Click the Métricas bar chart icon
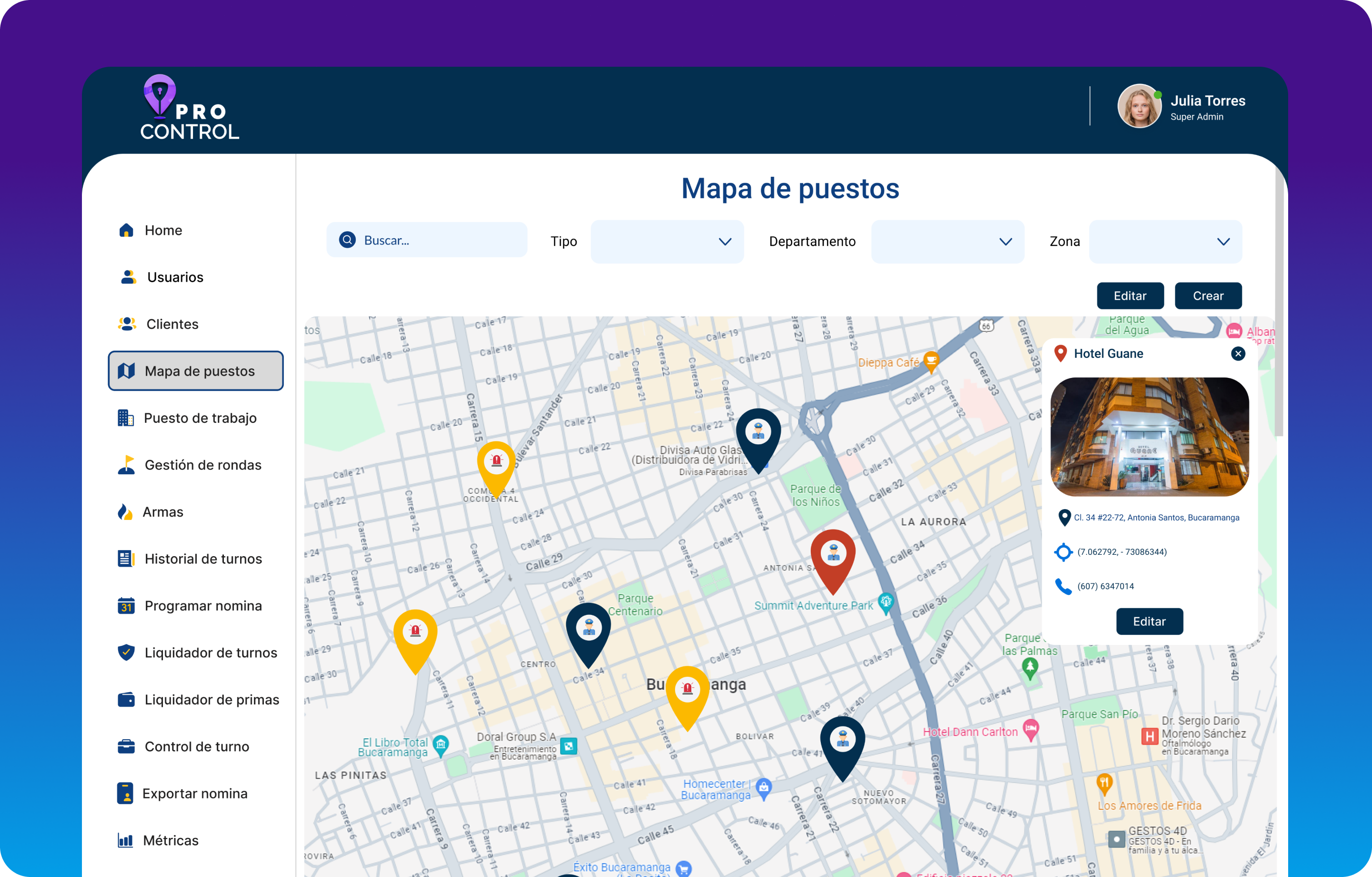The width and height of the screenshot is (1372, 877). (125, 840)
